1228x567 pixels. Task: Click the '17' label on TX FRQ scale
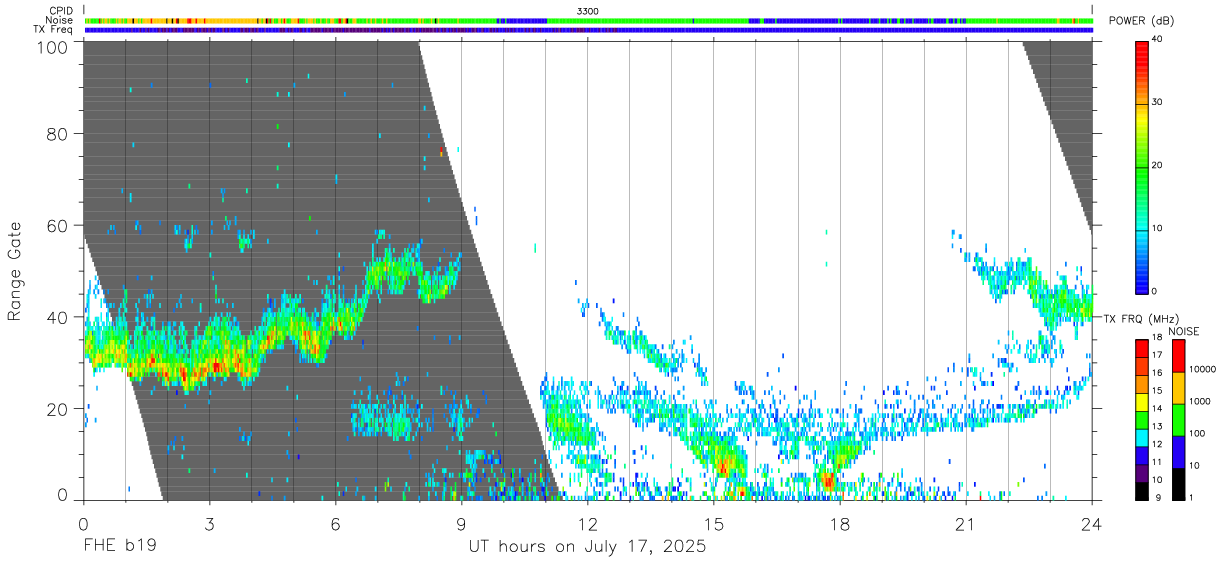coord(1156,355)
